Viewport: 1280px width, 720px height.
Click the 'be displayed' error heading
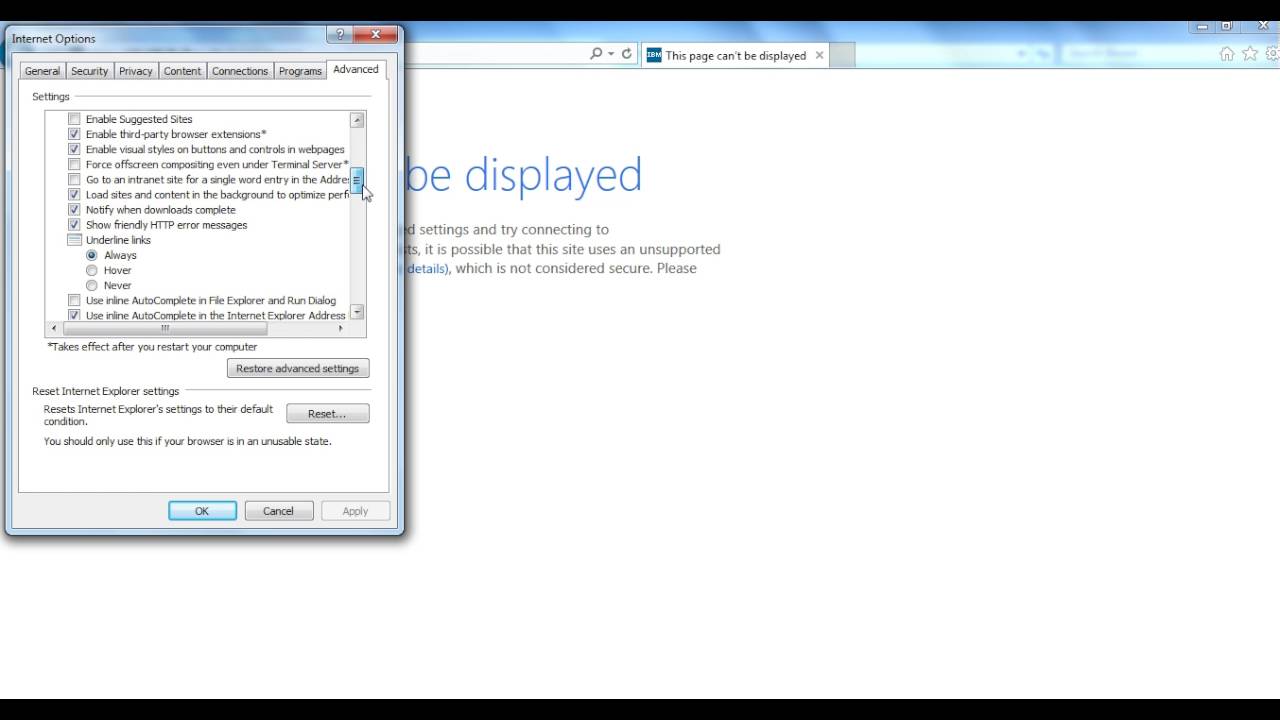(523, 175)
